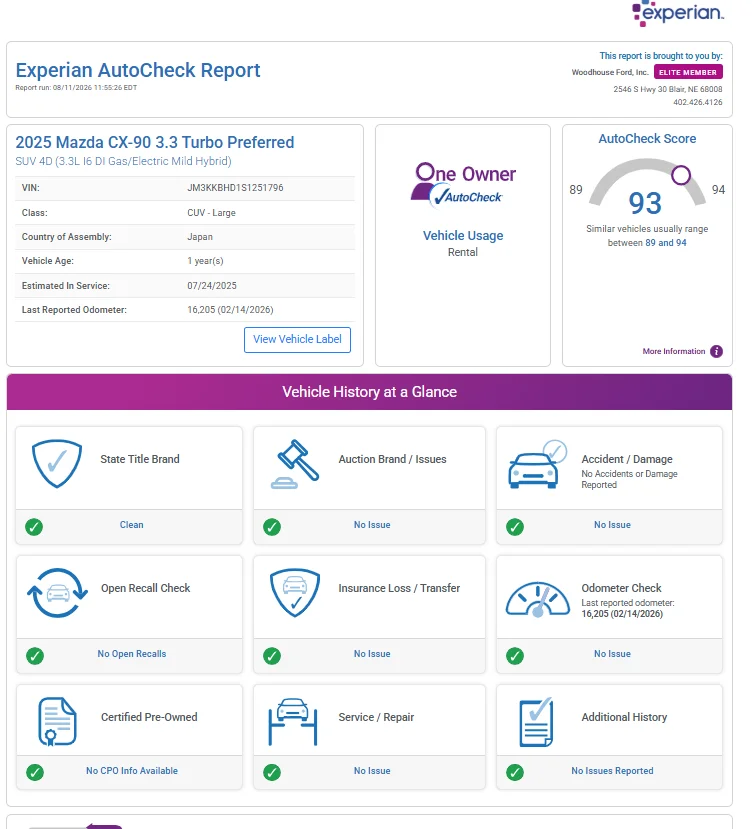Click the Additional History label
Image resolution: width=752 pixels, height=829 pixels.
pos(624,717)
